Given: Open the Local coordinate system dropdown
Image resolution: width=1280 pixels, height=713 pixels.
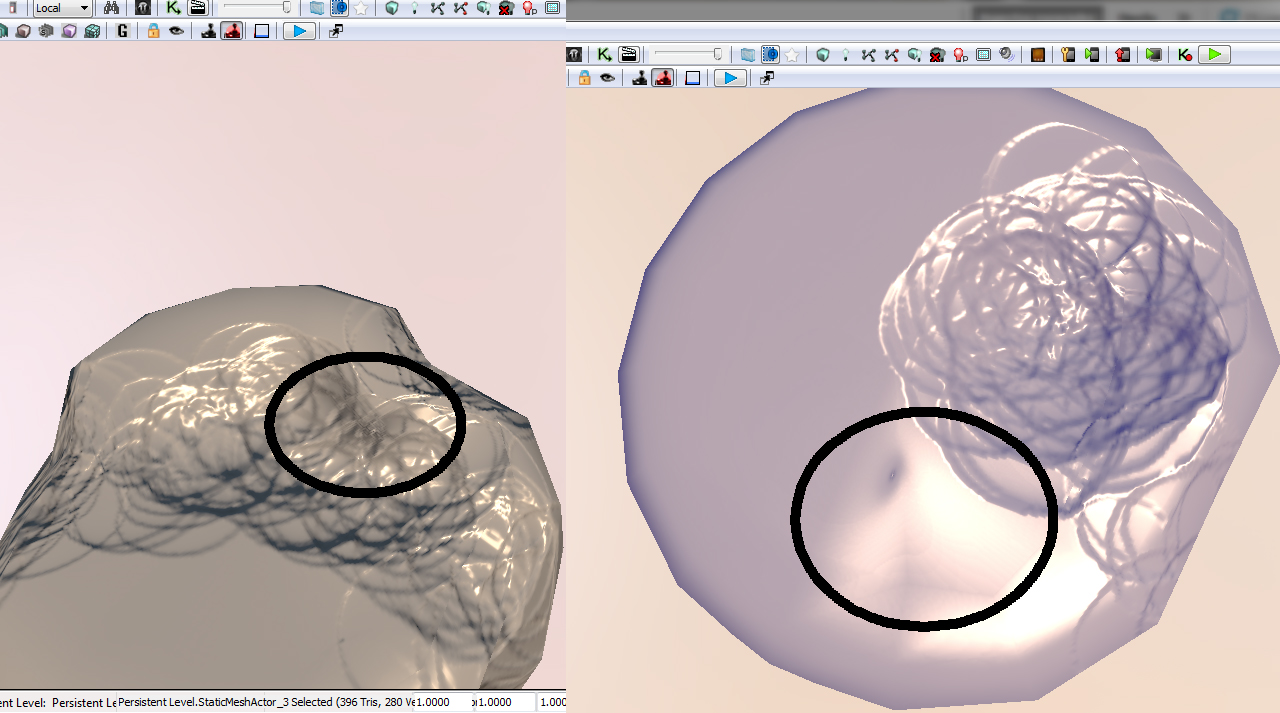Looking at the screenshot, I should tap(63, 8).
